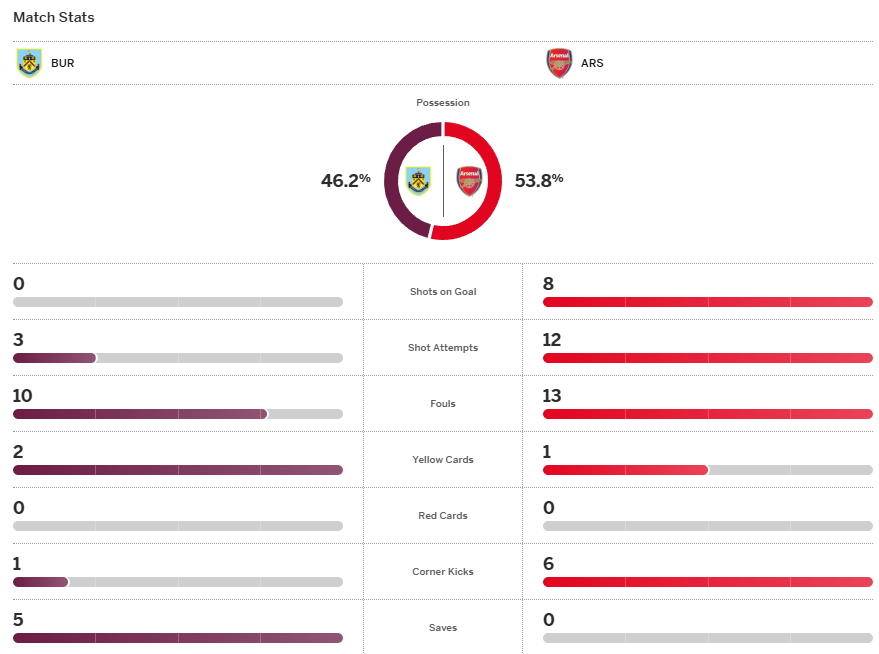The image size is (879, 654).
Task: Click the Burnley crest beside BUR label
Action: pyautogui.click(x=30, y=63)
